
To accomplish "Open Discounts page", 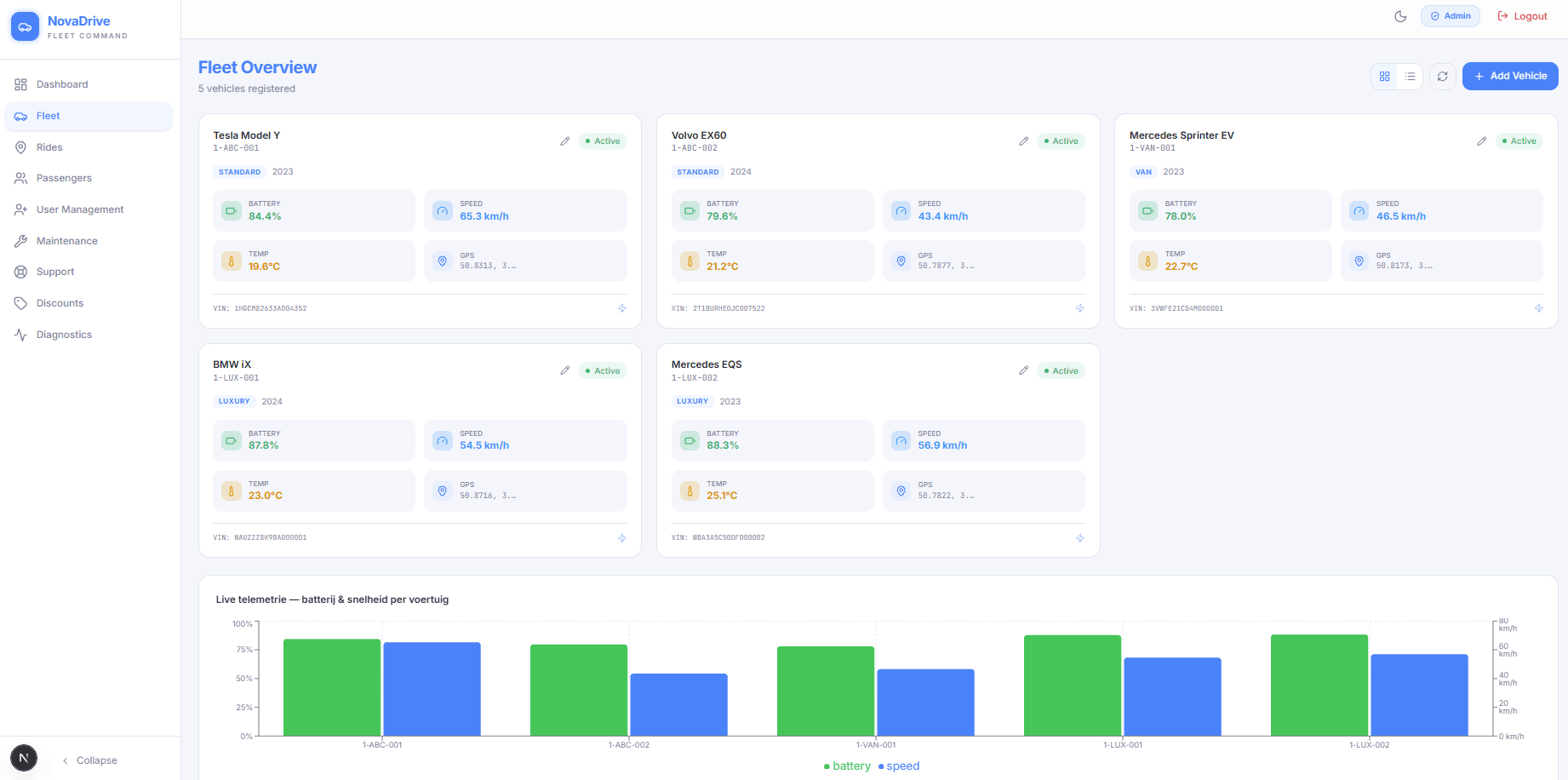I will click(x=89, y=303).
